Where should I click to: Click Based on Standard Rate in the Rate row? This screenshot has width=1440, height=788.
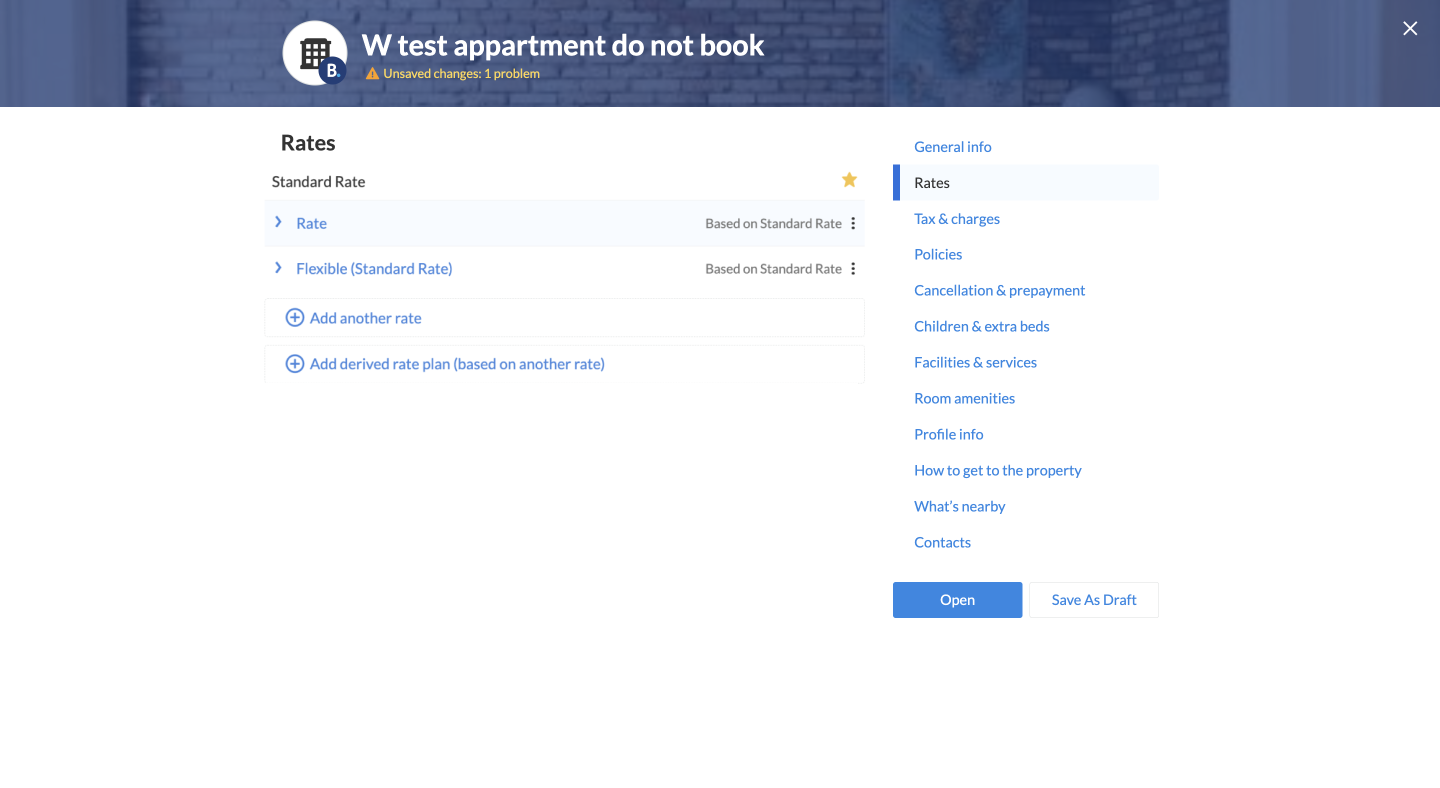(773, 224)
